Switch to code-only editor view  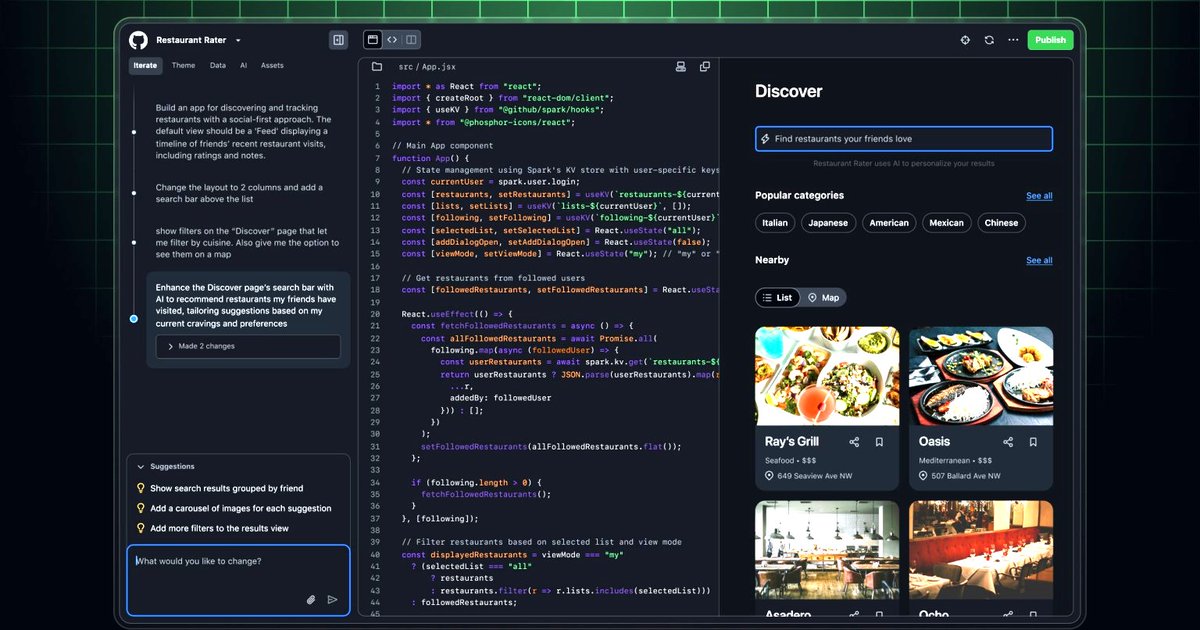pyautogui.click(x=393, y=39)
